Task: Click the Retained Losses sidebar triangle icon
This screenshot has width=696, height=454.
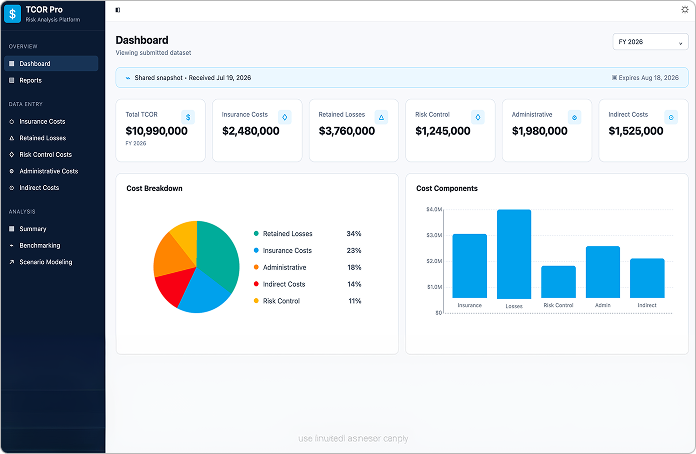Action: [12, 138]
